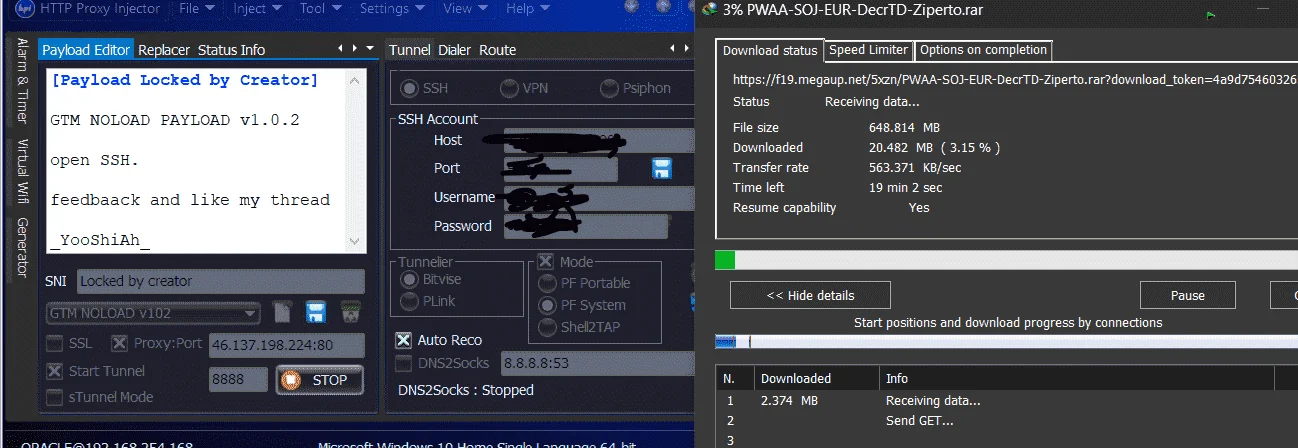Choose PLink as tunneller
The width and height of the screenshot is (1298, 448).
click(408, 301)
